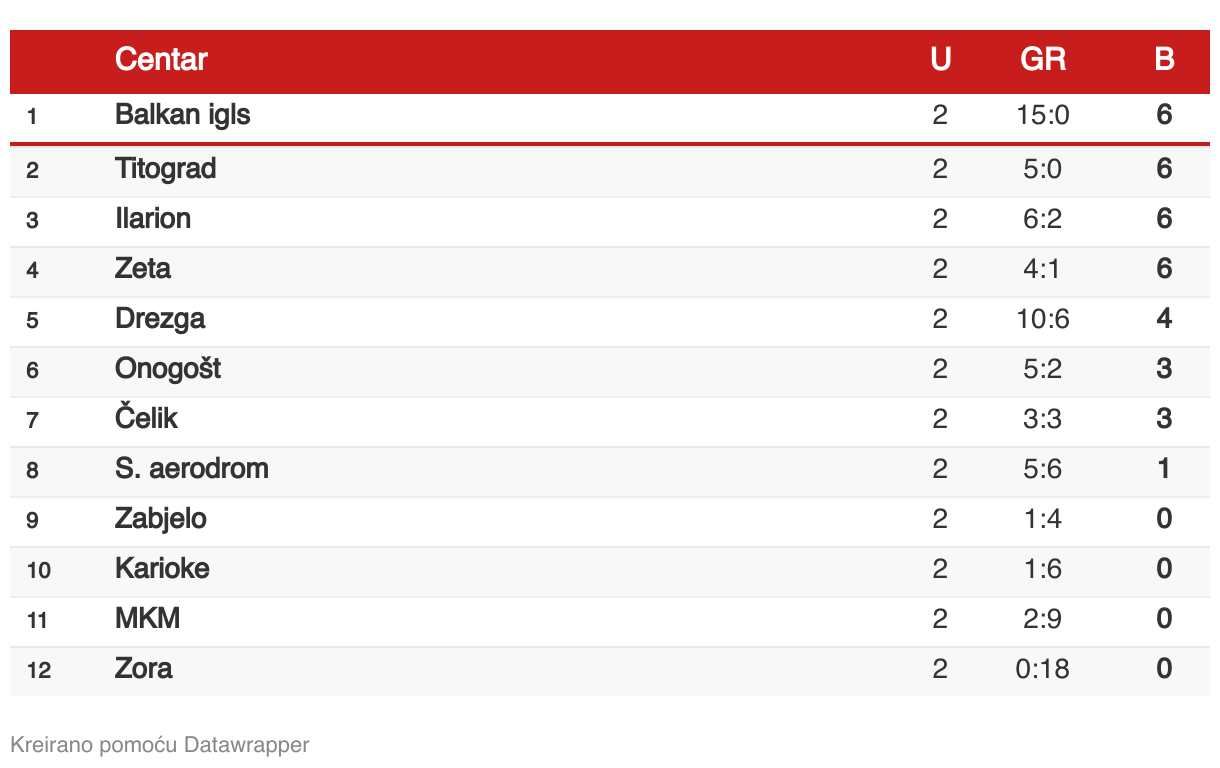Select the Zeta team row

tap(610, 270)
